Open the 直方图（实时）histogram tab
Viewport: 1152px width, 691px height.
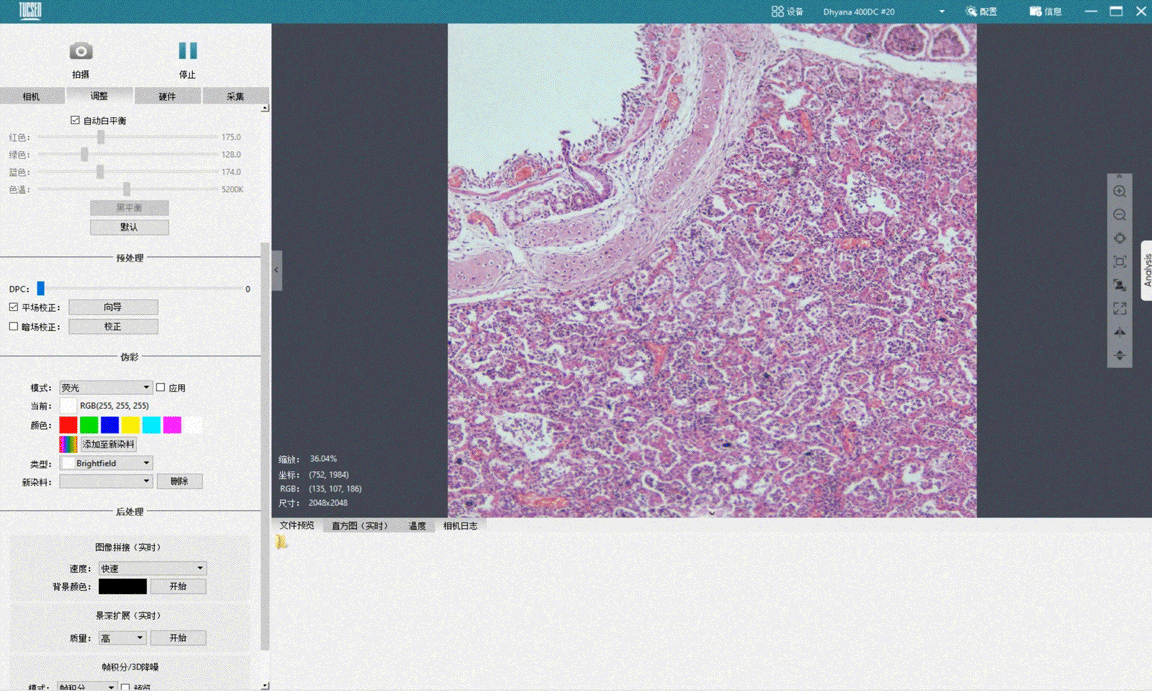pyautogui.click(x=360, y=526)
